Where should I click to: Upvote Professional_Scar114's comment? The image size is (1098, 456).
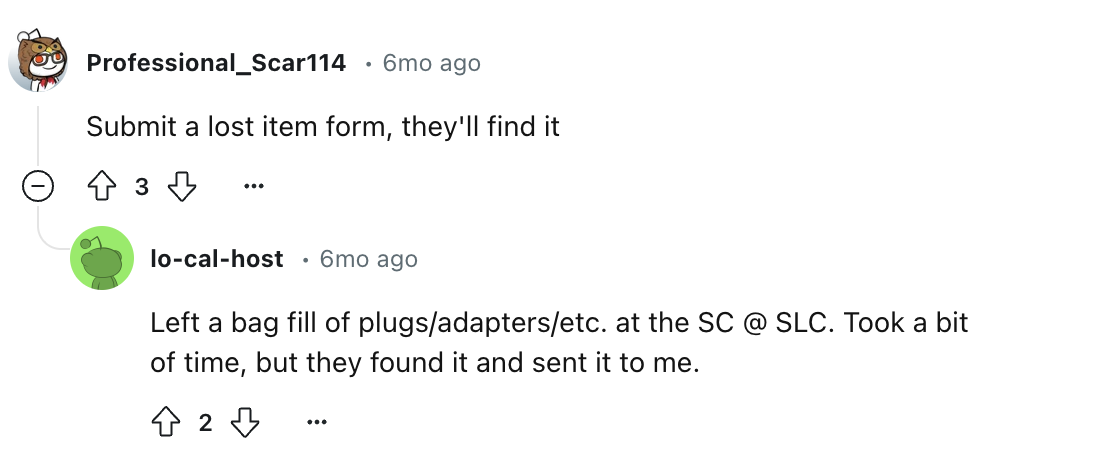102,187
